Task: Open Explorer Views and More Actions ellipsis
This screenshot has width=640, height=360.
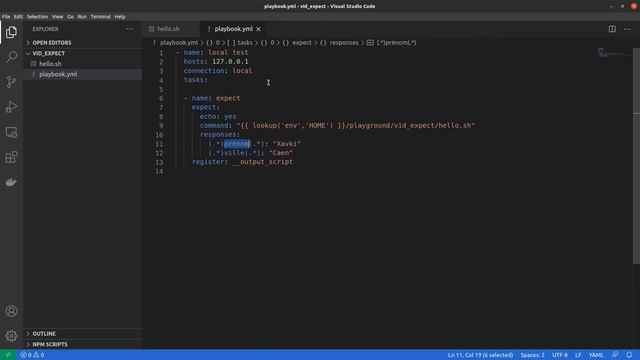Action: tap(130, 29)
